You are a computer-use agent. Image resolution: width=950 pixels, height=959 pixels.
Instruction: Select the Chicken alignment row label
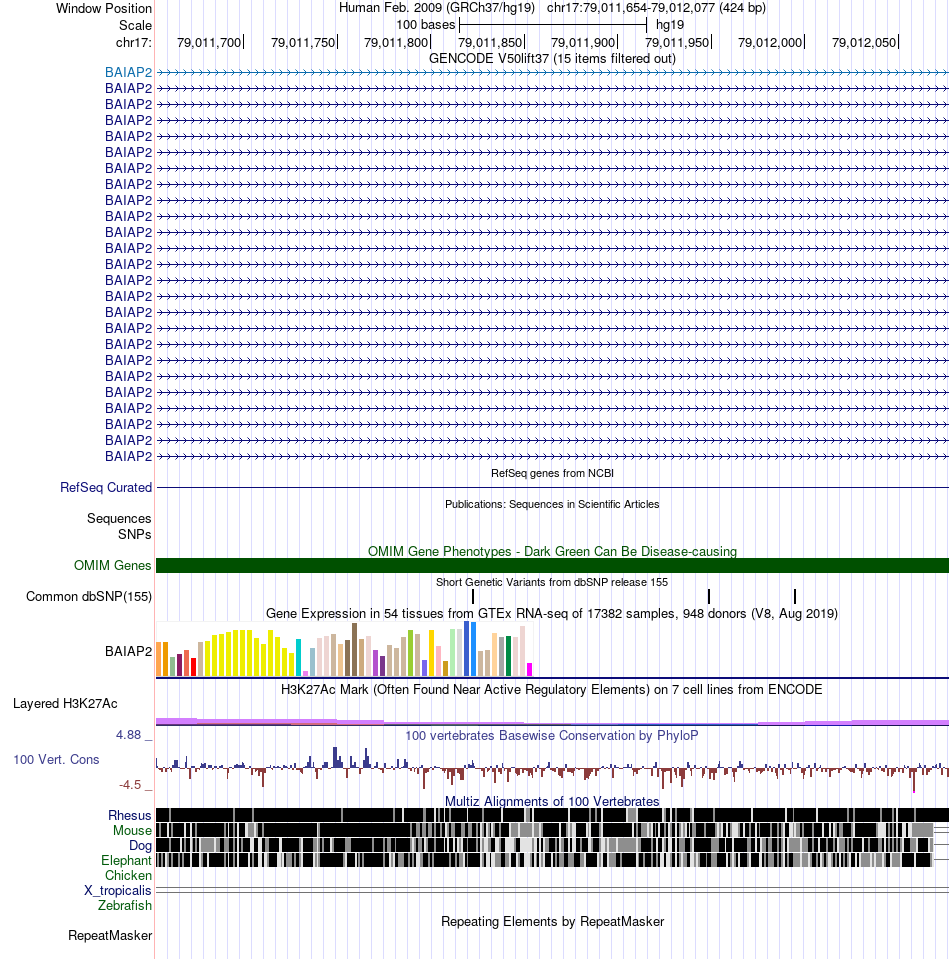click(128, 875)
